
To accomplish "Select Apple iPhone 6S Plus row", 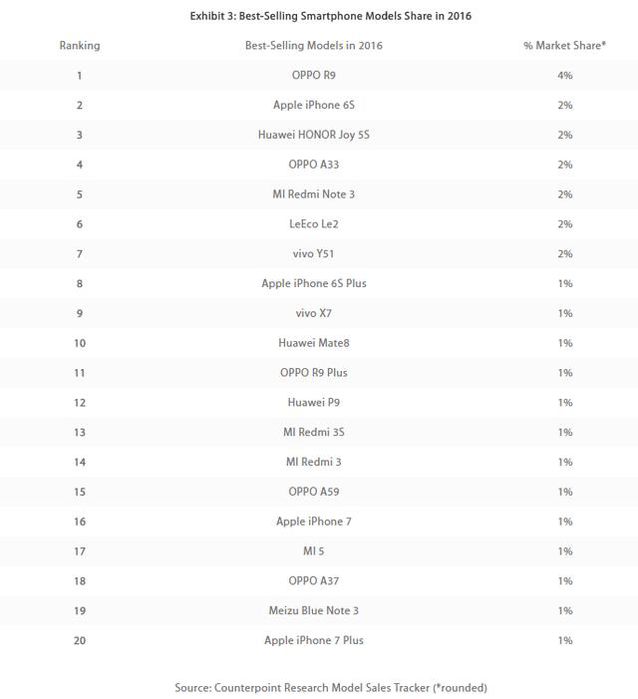I will 314,283.
